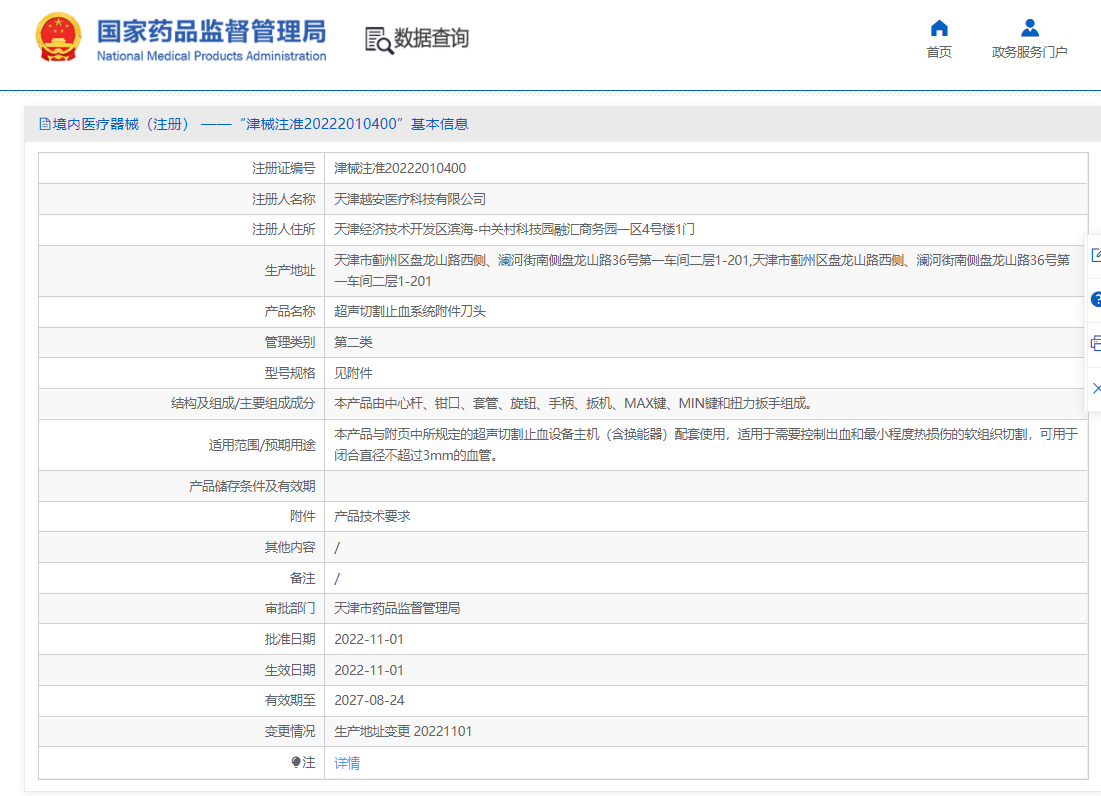Select the 批准日期 value 2022-11-01
This screenshot has height=796, width=1101.
point(369,639)
